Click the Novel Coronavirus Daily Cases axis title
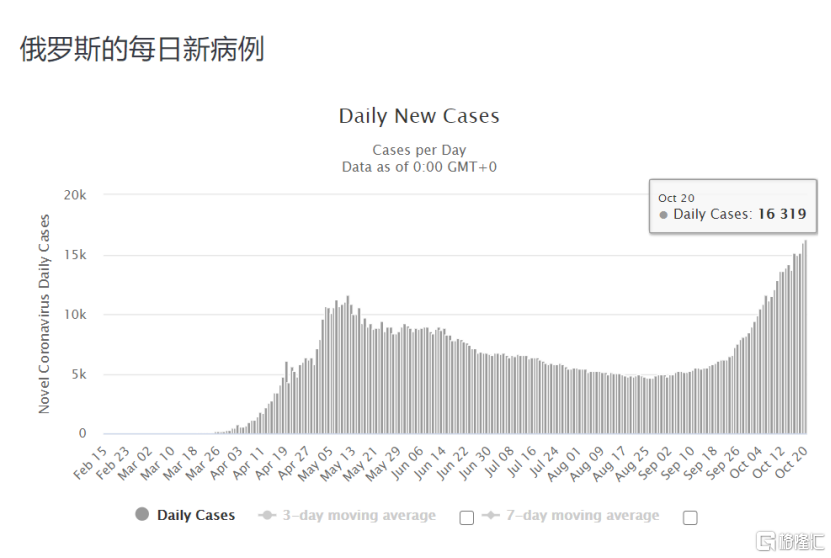831x558 pixels. tap(44, 314)
